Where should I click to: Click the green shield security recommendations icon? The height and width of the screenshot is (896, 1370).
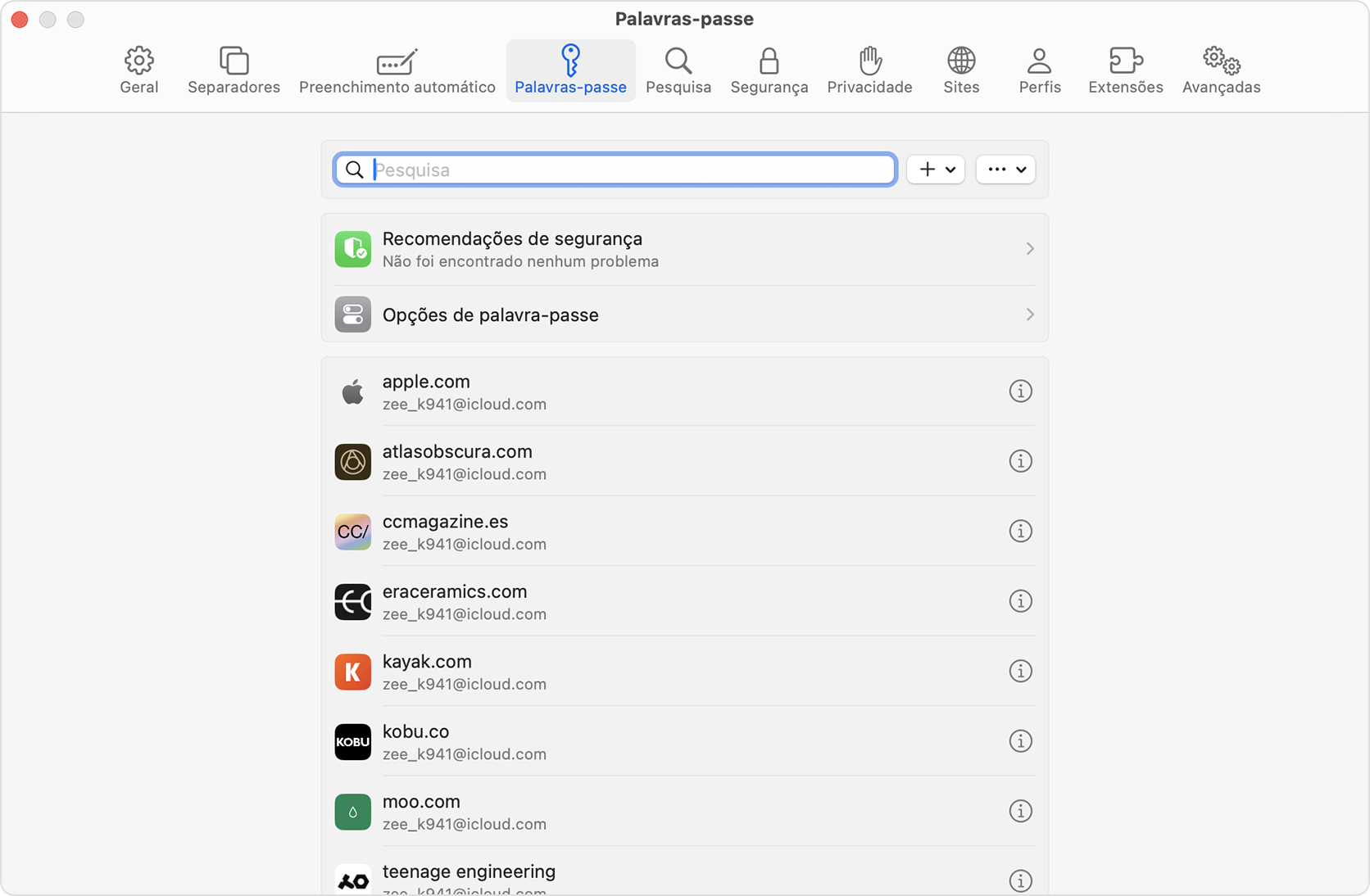pyautogui.click(x=352, y=249)
